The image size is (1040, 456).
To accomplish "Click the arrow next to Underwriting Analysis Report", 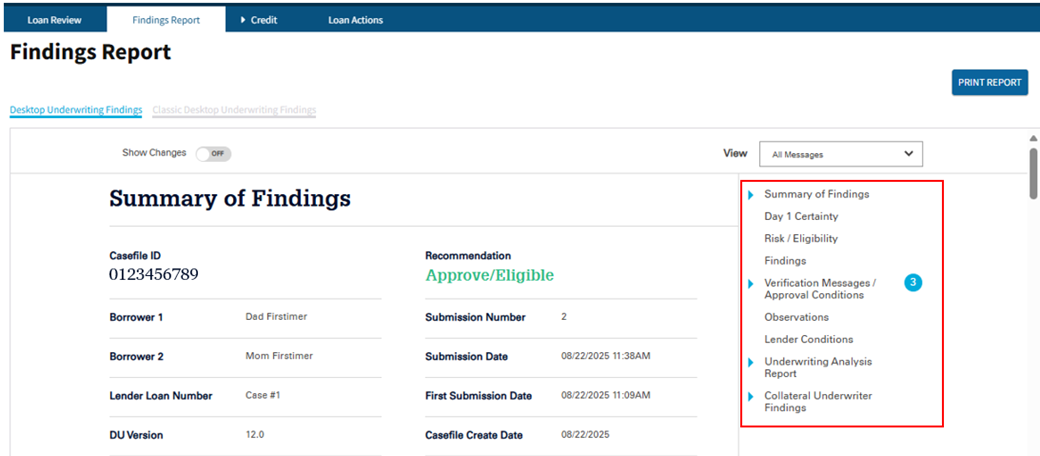I will click(x=751, y=362).
